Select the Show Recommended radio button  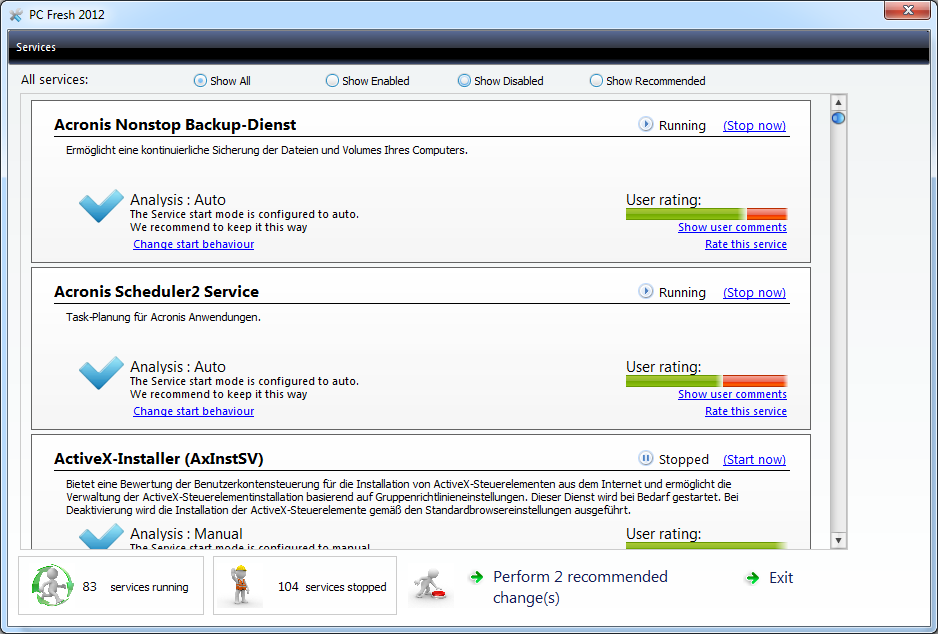(596, 81)
